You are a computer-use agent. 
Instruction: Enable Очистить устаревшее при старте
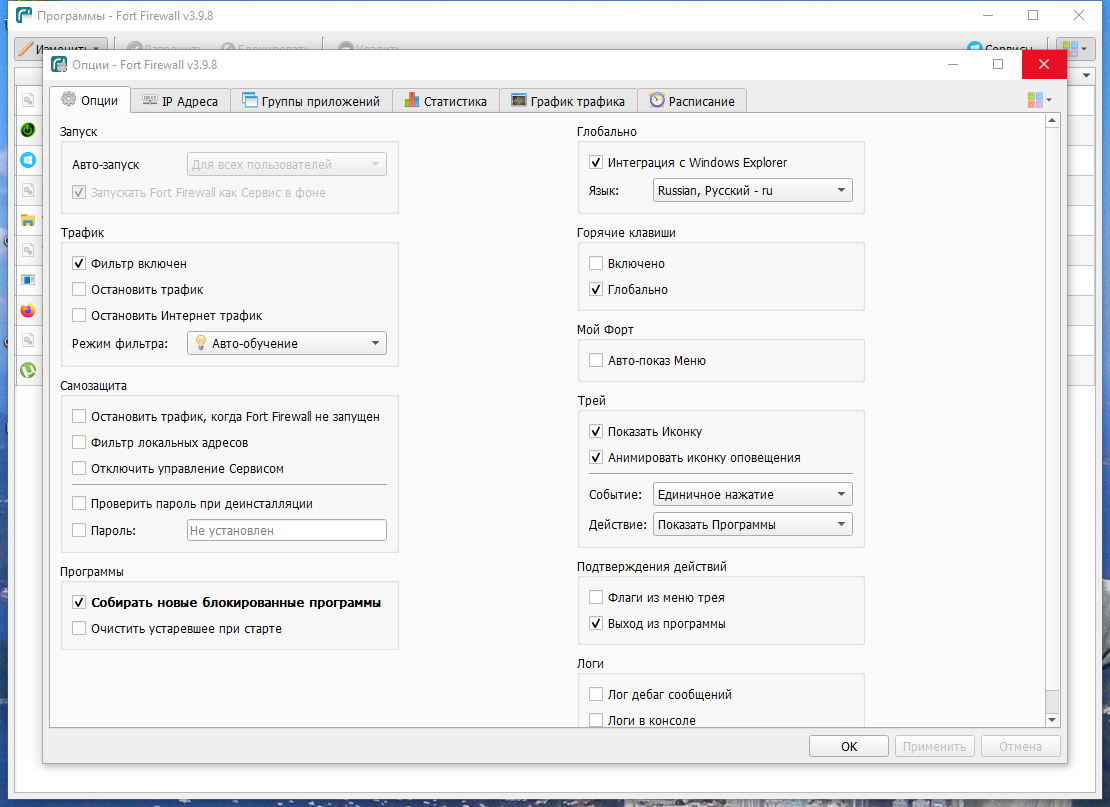[x=79, y=629]
